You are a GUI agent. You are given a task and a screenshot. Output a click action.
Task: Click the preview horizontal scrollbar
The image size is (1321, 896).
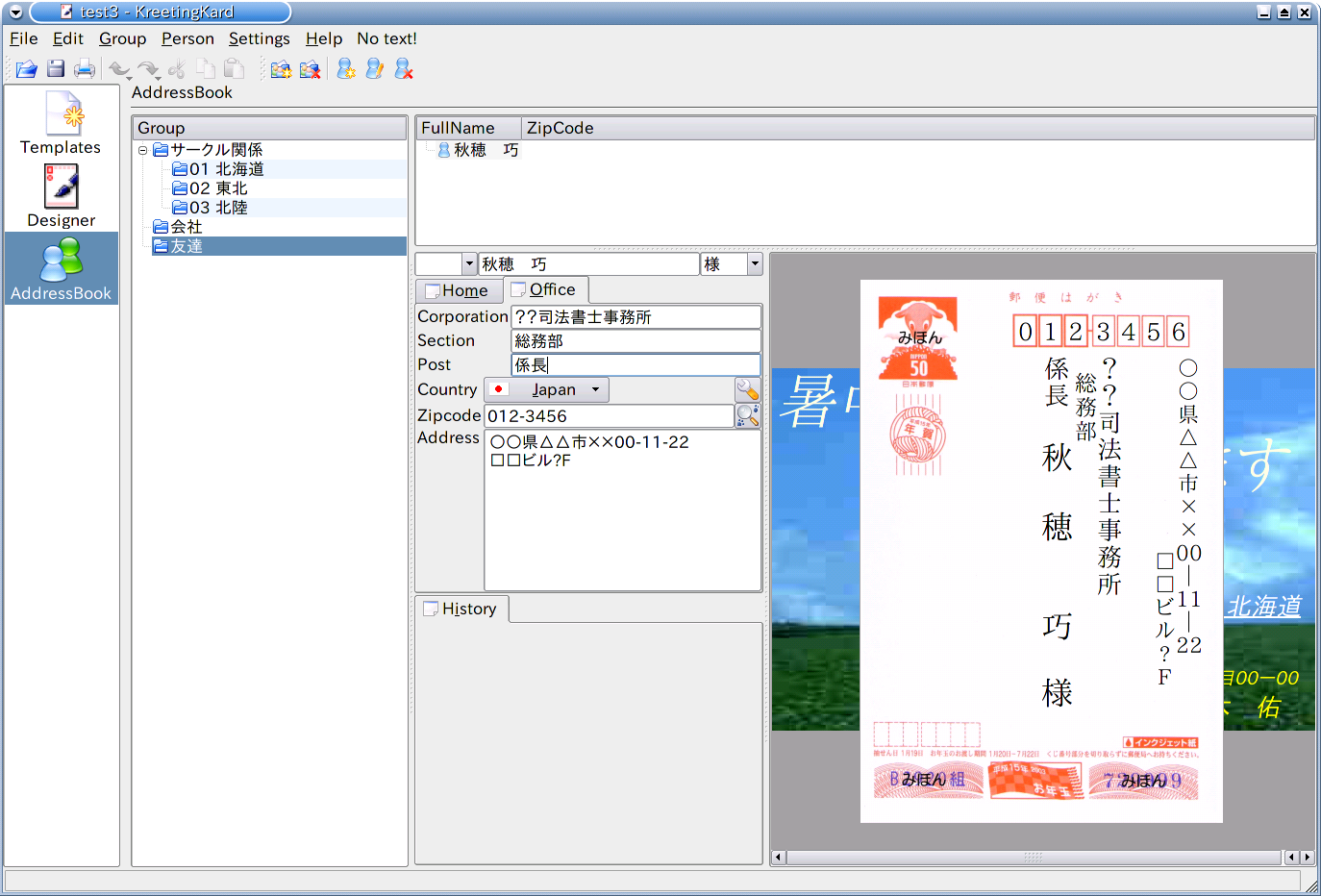click(1033, 857)
